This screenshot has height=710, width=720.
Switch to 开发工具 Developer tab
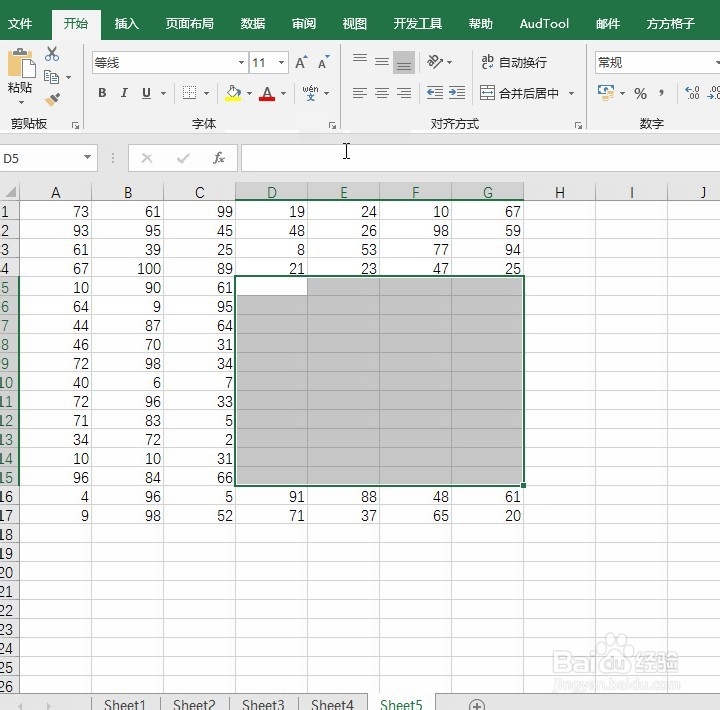pyautogui.click(x=418, y=23)
